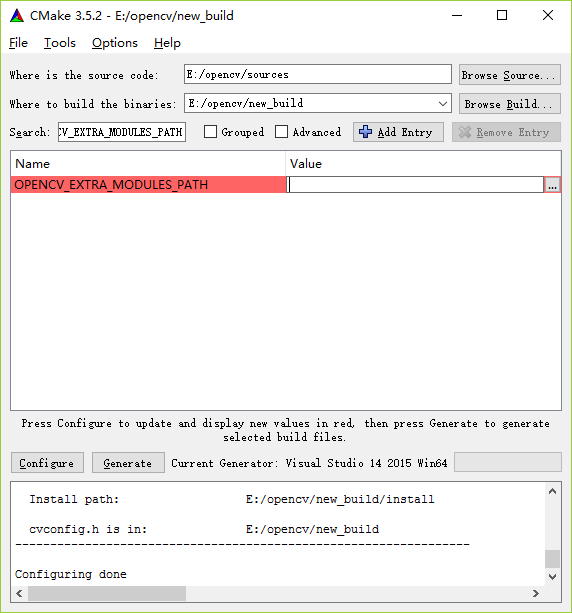Maximize the CMake window

point(502,16)
